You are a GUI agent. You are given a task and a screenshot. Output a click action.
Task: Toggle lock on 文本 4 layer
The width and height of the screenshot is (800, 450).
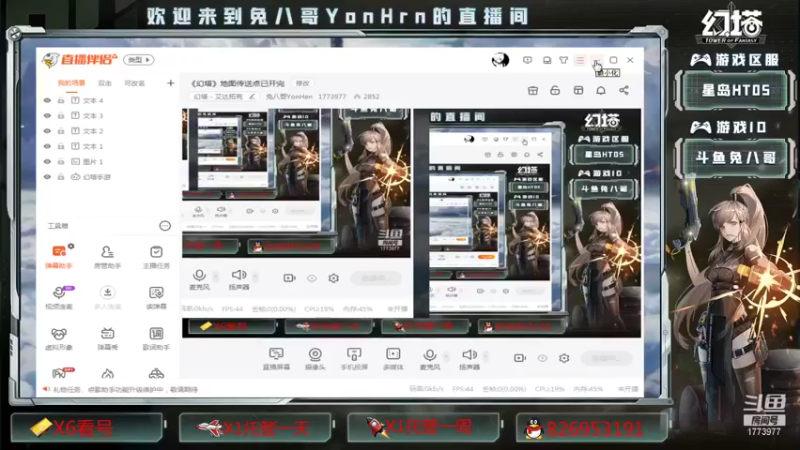(61, 101)
